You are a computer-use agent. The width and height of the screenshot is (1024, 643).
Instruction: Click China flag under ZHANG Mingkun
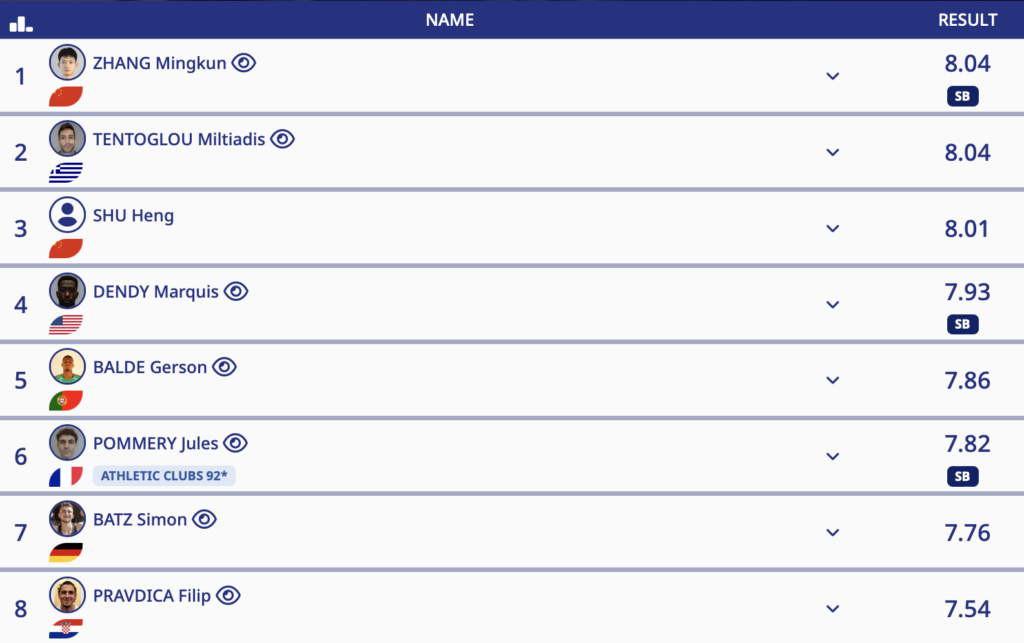click(x=66, y=97)
